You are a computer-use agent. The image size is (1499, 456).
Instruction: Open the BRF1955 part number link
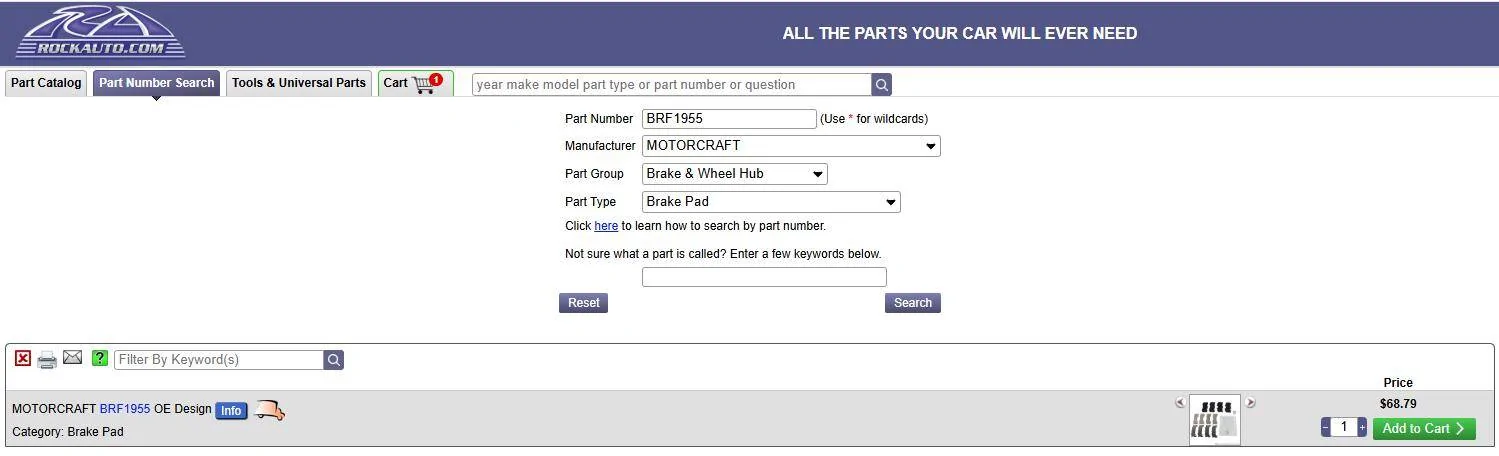pos(125,409)
